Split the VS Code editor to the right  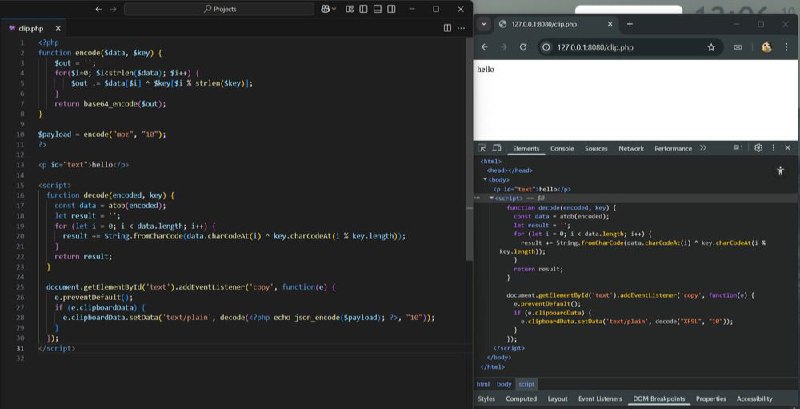[x=447, y=28]
